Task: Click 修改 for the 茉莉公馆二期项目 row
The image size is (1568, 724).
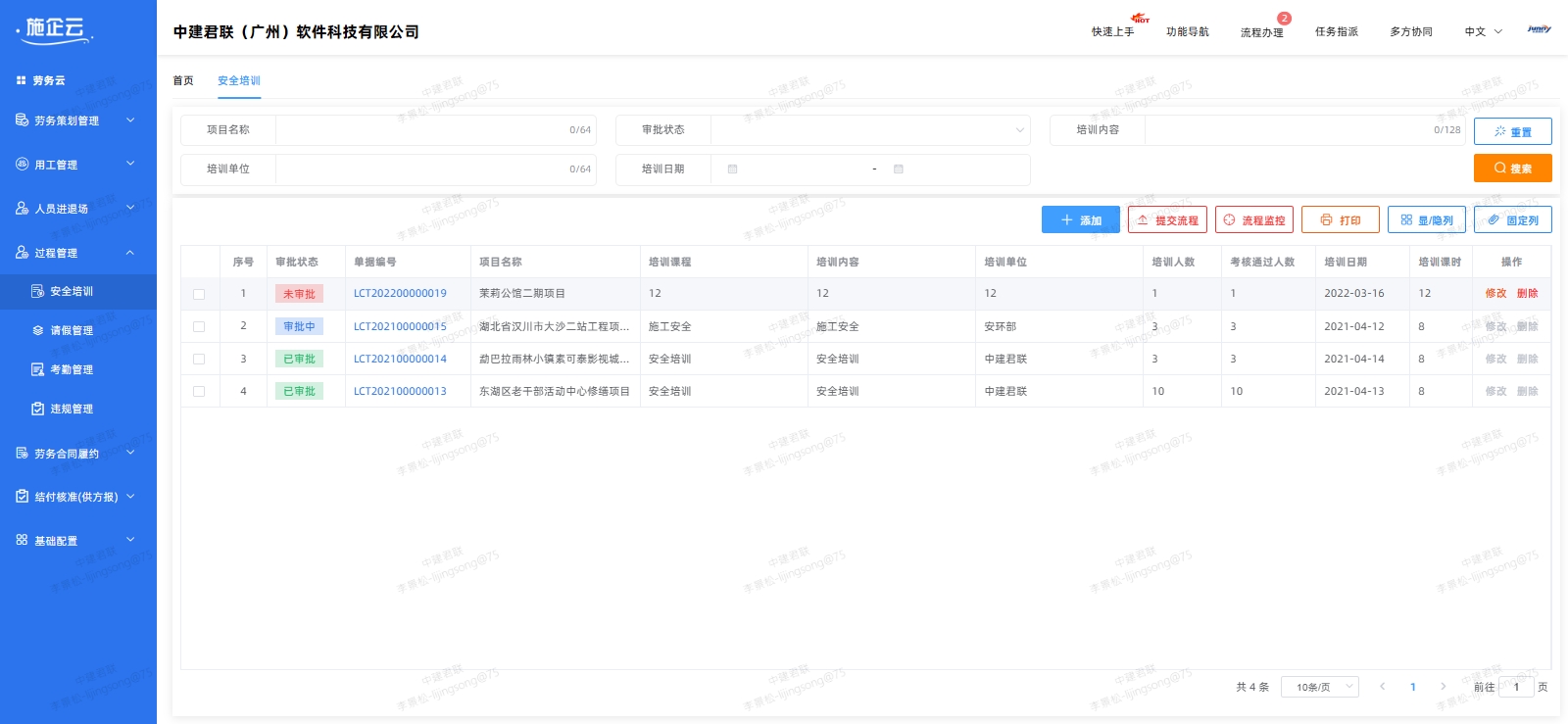Action: tap(1495, 293)
